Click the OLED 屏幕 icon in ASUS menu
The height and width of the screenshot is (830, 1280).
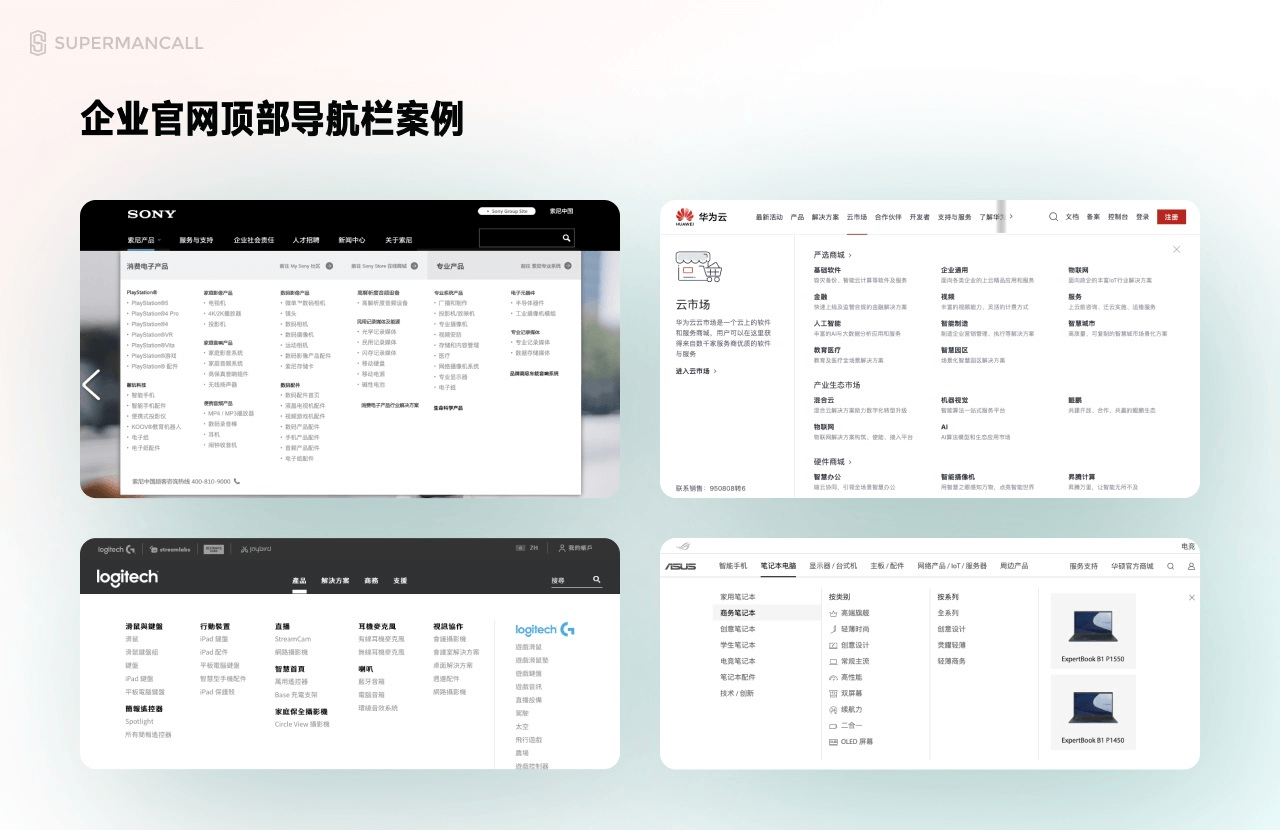pos(832,741)
